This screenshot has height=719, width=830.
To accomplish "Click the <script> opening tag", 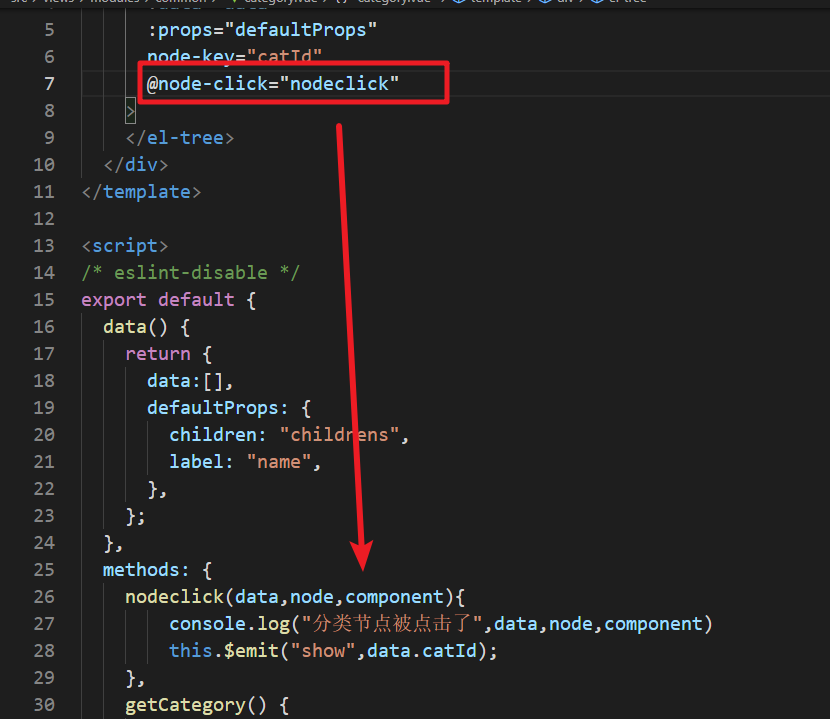I will pyautogui.click(x=125, y=246).
